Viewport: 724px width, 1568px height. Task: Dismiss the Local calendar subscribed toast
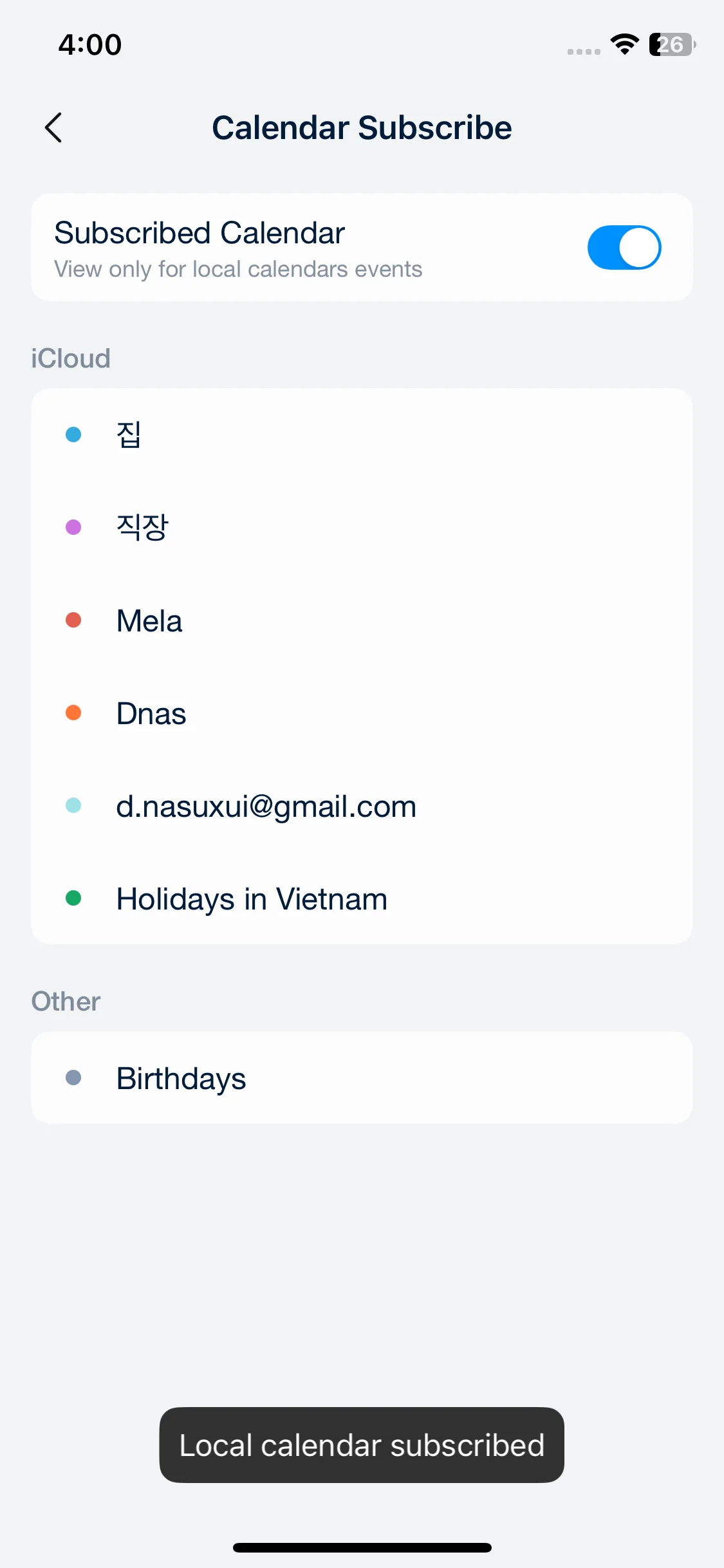(x=362, y=1445)
